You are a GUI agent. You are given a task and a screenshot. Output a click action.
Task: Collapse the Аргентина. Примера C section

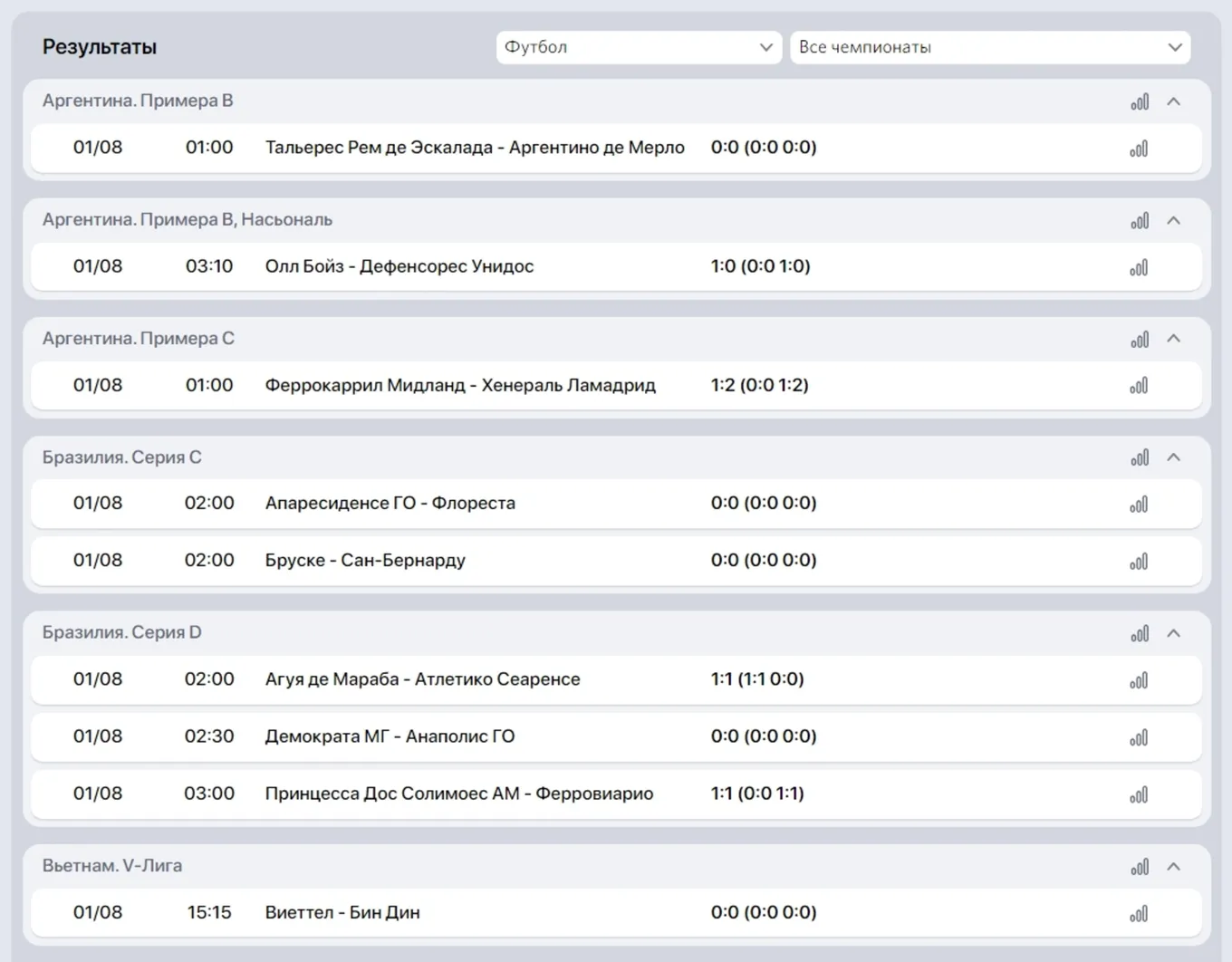coord(1174,338)
